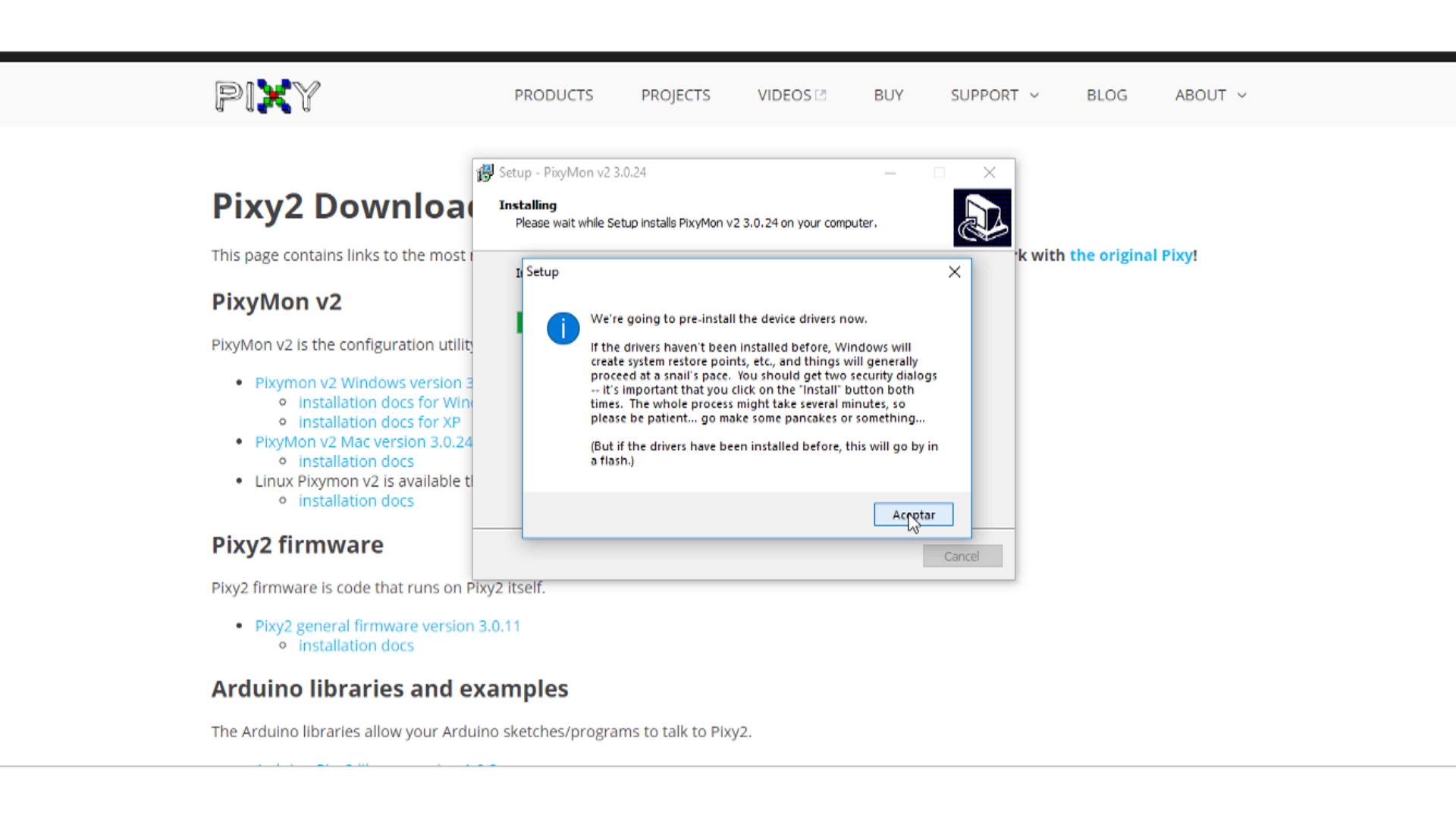The image size is (1456, 819).
Task: Click the external link icon beside Videos
Action: click(821, 96)
